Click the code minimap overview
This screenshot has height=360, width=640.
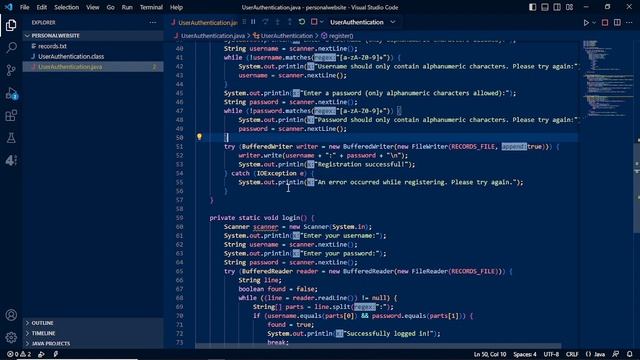[607, 78]
